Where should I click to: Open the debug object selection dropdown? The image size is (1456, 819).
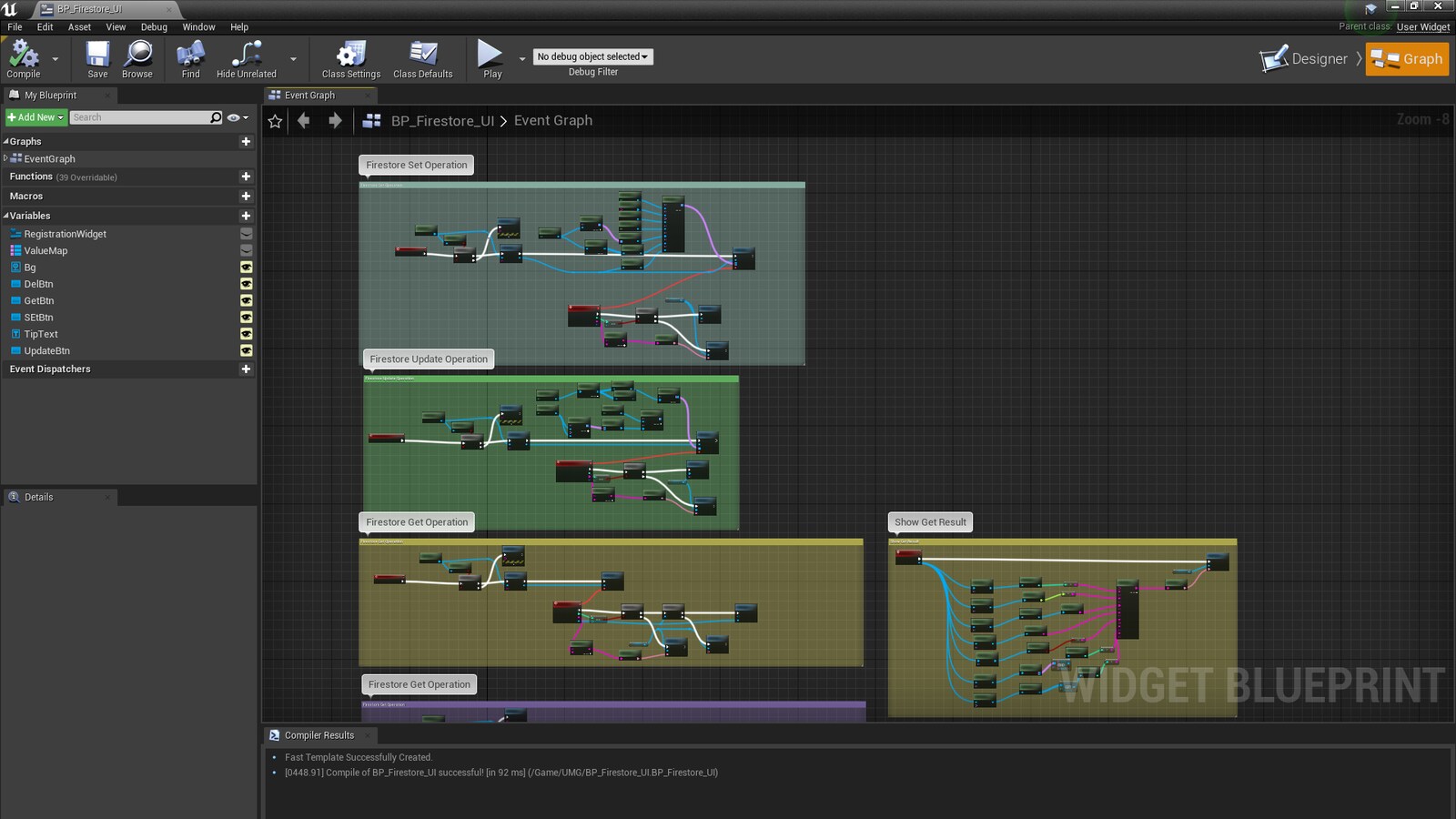[x=592, y=56]
